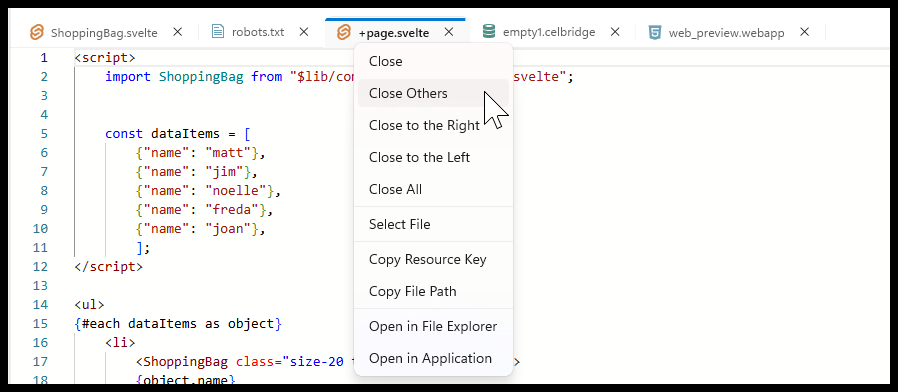Open the web_preview.webapp tab
This screenshot has width=898, height=392.
(x=726, y=33)
